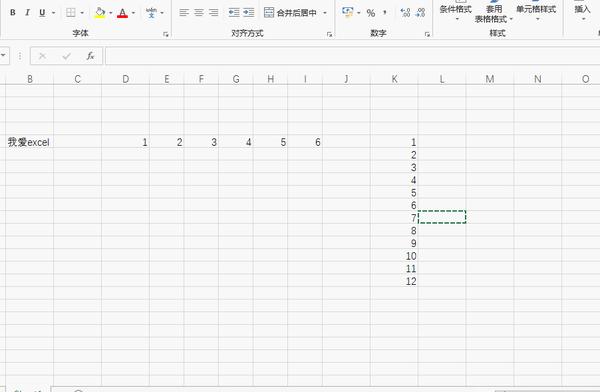Align text left icon
The height and width of the screenshot is (392, 600).
pyautogui.click(x=184, y=13)
